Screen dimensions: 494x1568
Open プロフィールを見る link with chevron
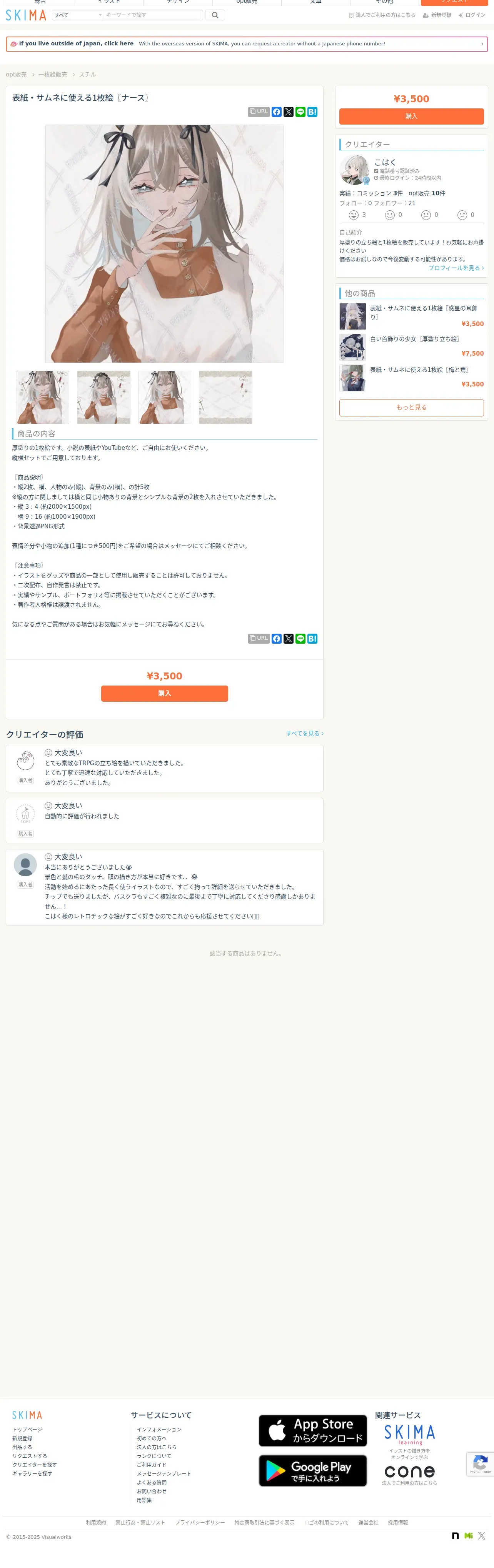tap(456, 268)
